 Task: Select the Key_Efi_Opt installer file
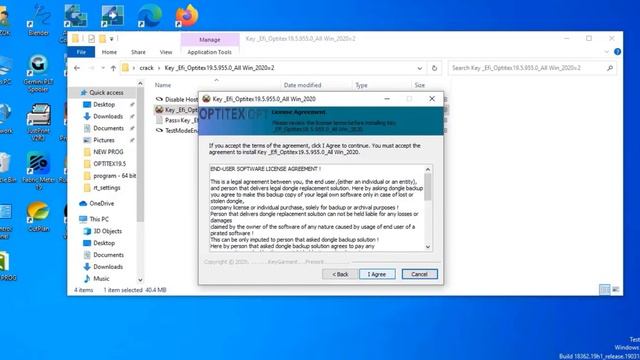177,110
